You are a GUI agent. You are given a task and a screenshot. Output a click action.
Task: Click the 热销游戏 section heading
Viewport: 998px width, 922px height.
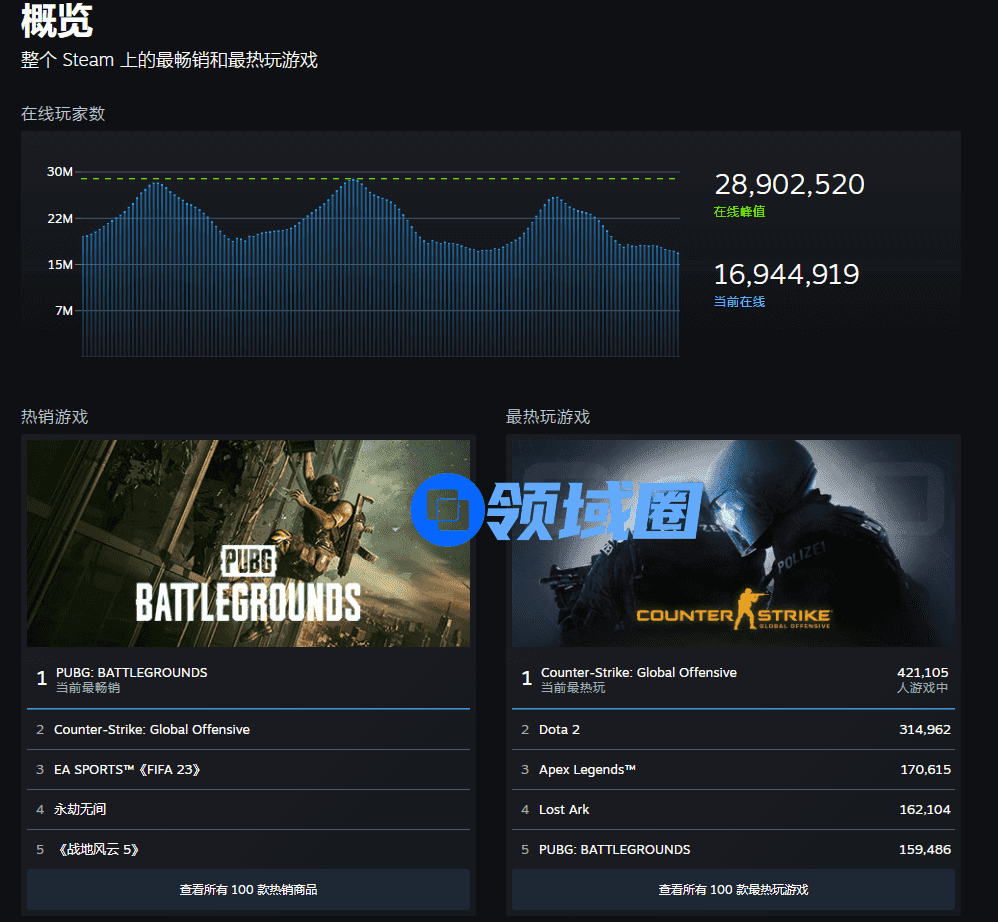[x=55, y=417]
